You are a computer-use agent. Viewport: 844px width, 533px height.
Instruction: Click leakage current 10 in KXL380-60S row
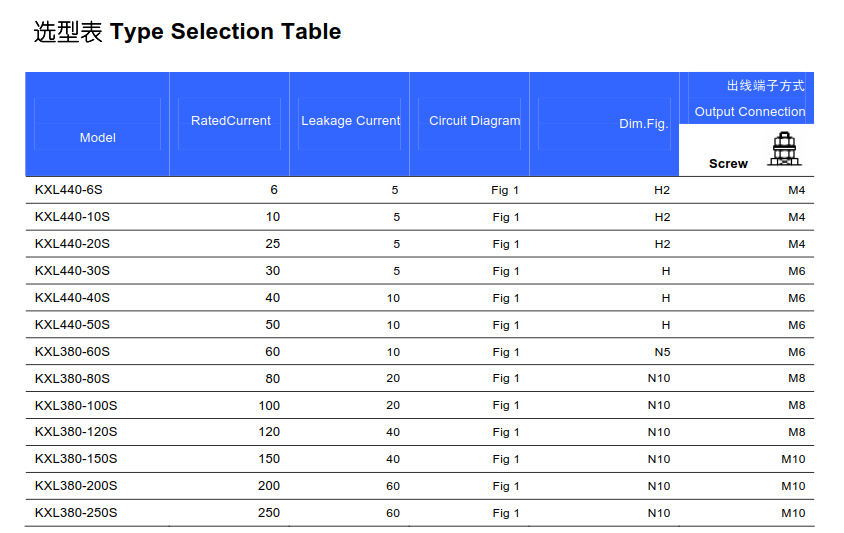393,352
